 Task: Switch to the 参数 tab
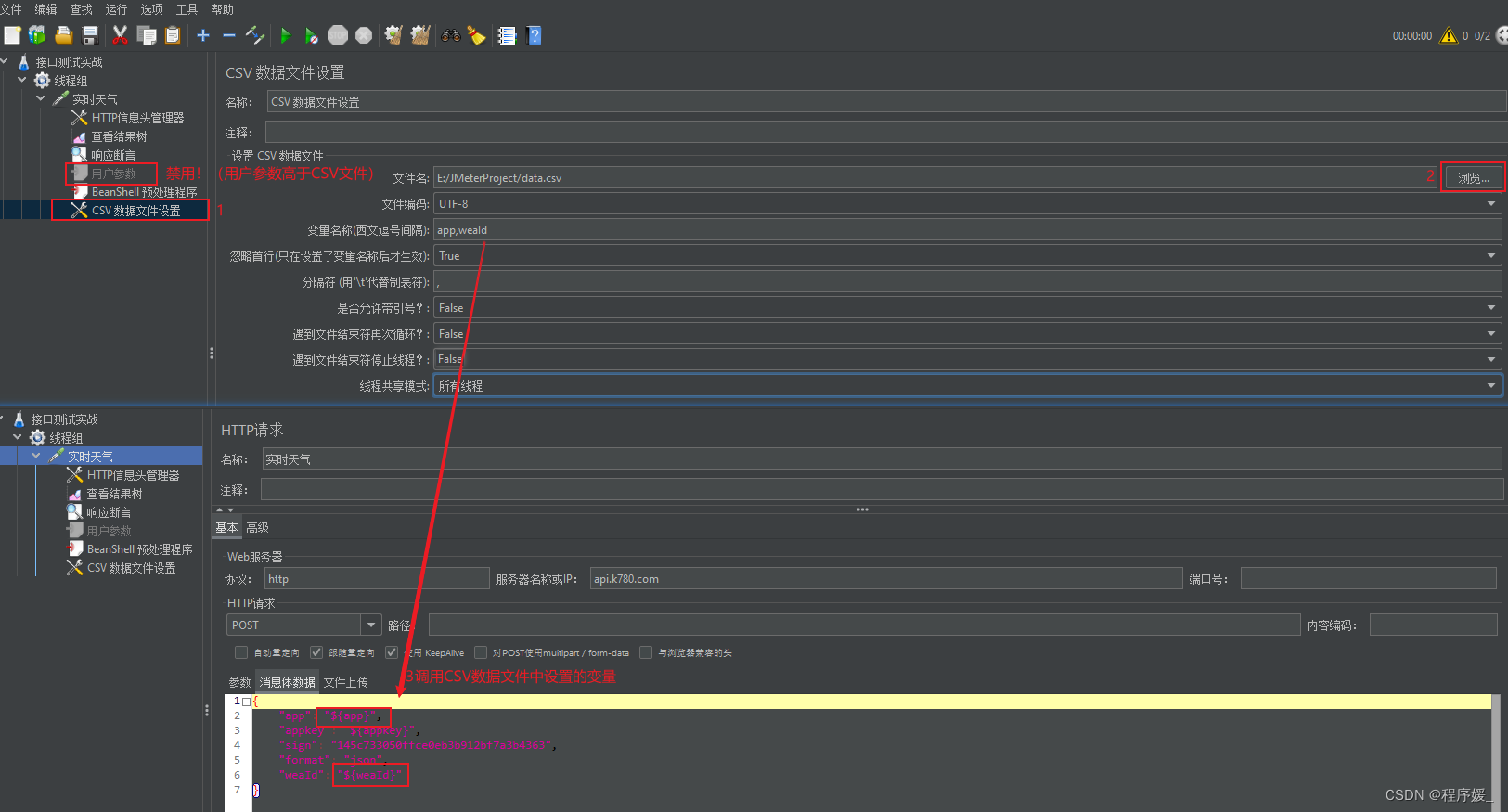click(239, 682)
